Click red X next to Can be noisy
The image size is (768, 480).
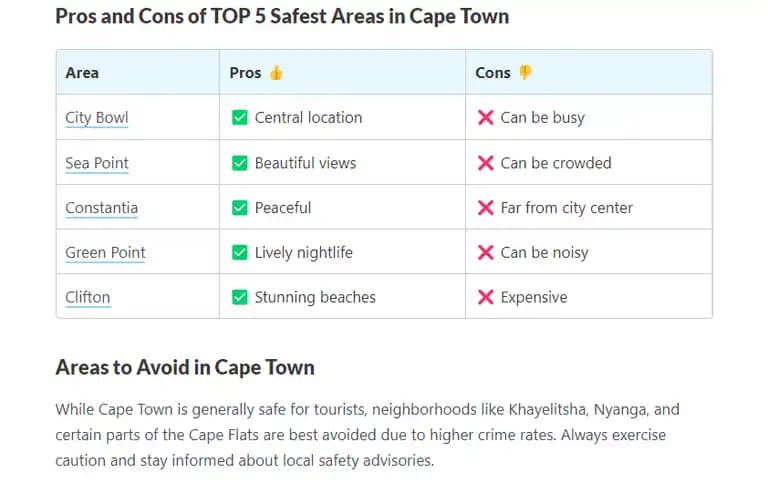tap(485, 252)
